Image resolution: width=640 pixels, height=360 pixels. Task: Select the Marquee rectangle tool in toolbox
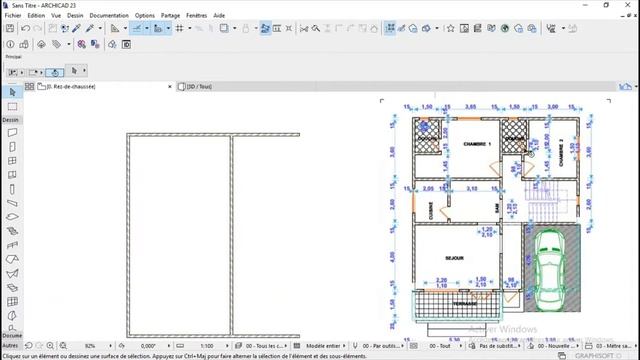click(12, 107)
